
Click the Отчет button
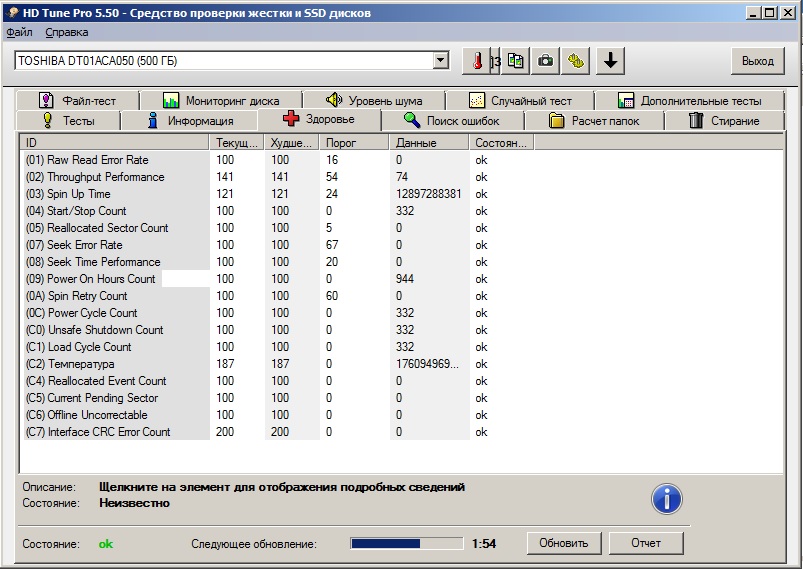click(646, 543)
